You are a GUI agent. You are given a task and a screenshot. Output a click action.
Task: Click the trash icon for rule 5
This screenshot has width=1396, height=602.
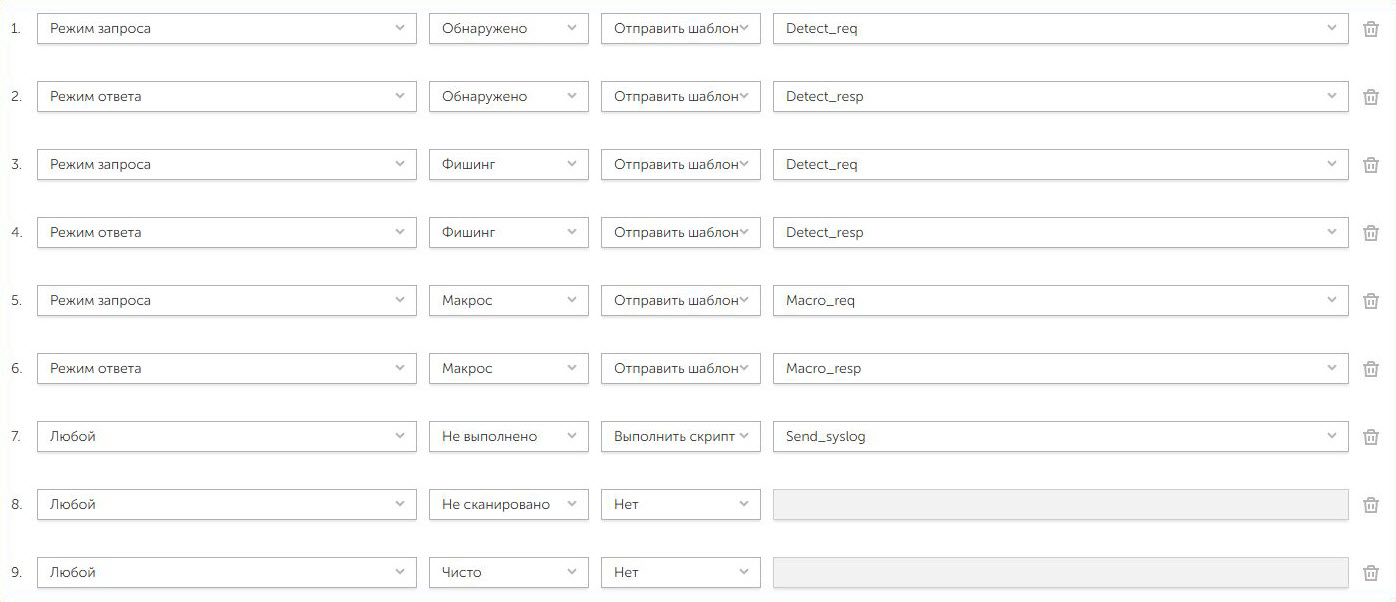(1371, 301)
